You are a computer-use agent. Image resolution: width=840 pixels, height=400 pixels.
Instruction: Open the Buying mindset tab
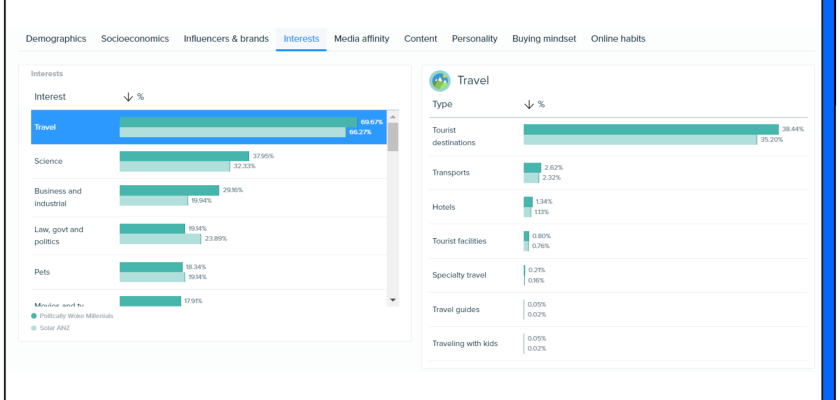click(544, 39)
